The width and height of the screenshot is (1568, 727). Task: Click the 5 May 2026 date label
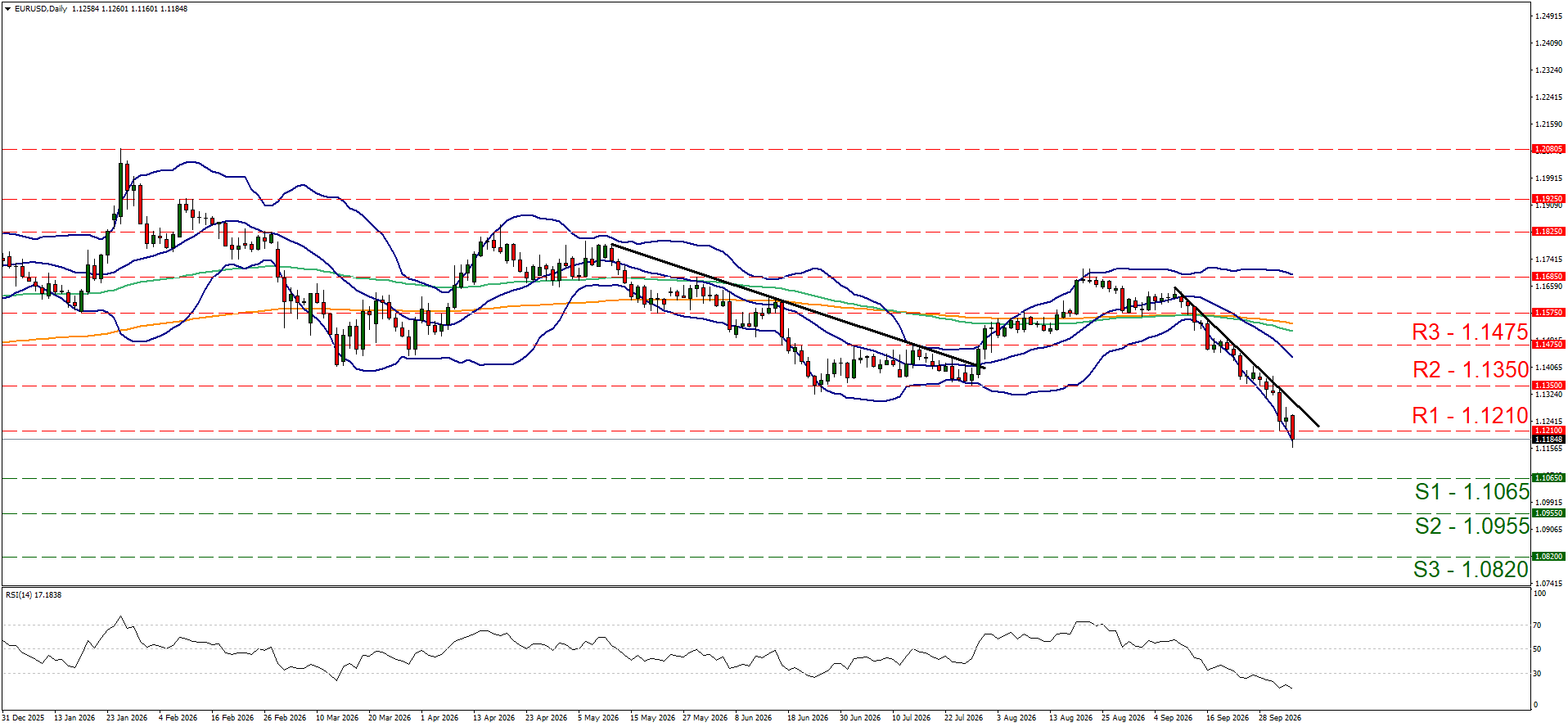tap(598, 718)
